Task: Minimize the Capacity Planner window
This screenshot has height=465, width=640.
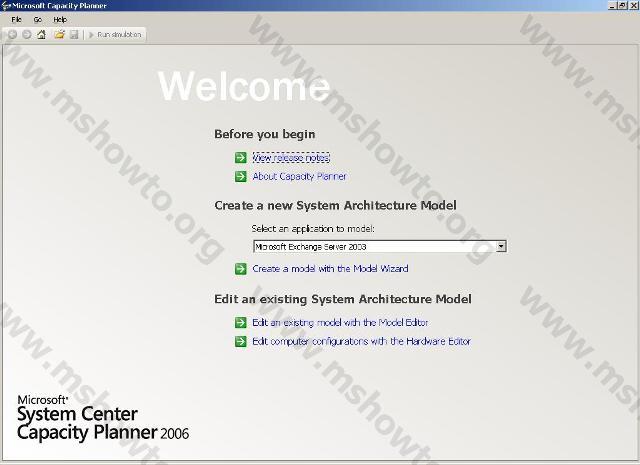Action: click(x=612, y=5)
